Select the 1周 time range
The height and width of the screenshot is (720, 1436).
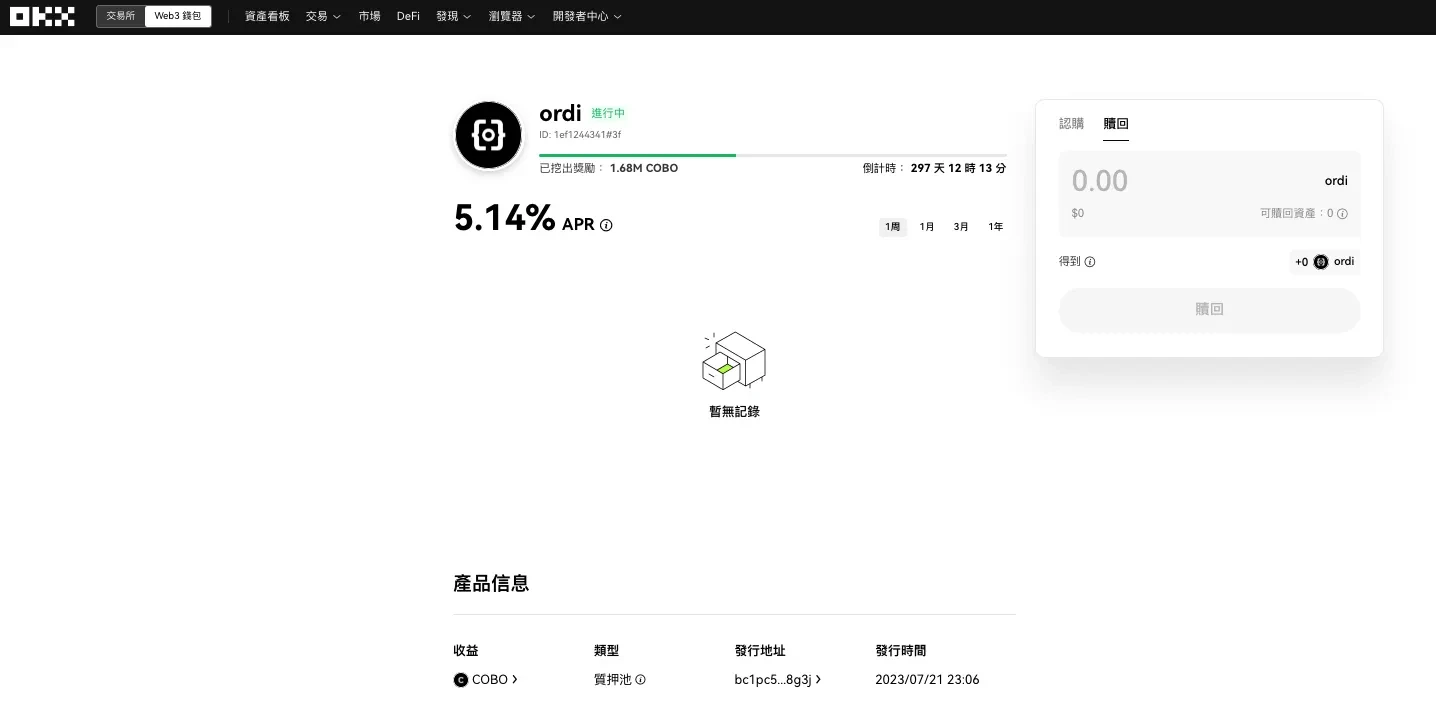893,227
